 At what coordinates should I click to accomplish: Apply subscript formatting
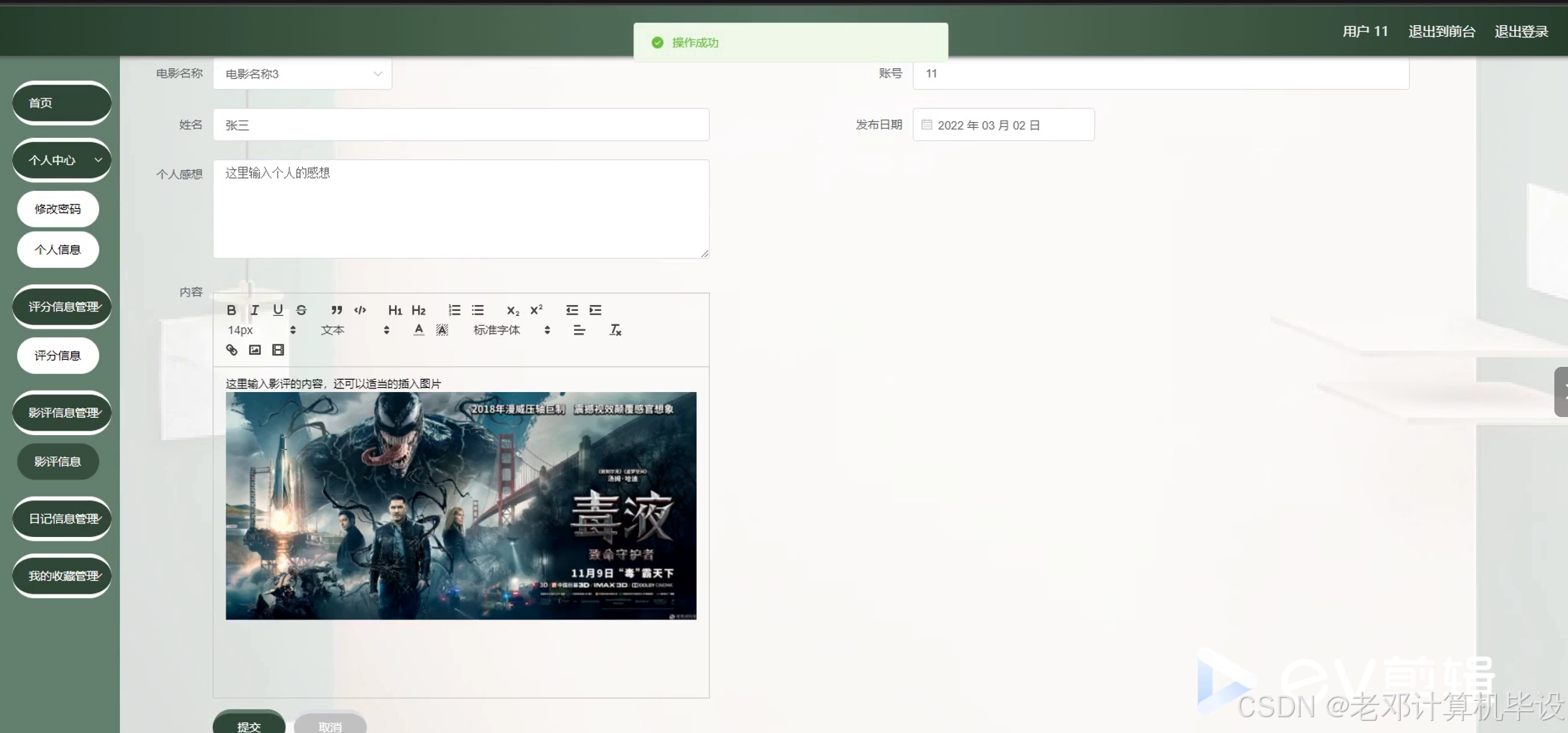tap(513, 310)
